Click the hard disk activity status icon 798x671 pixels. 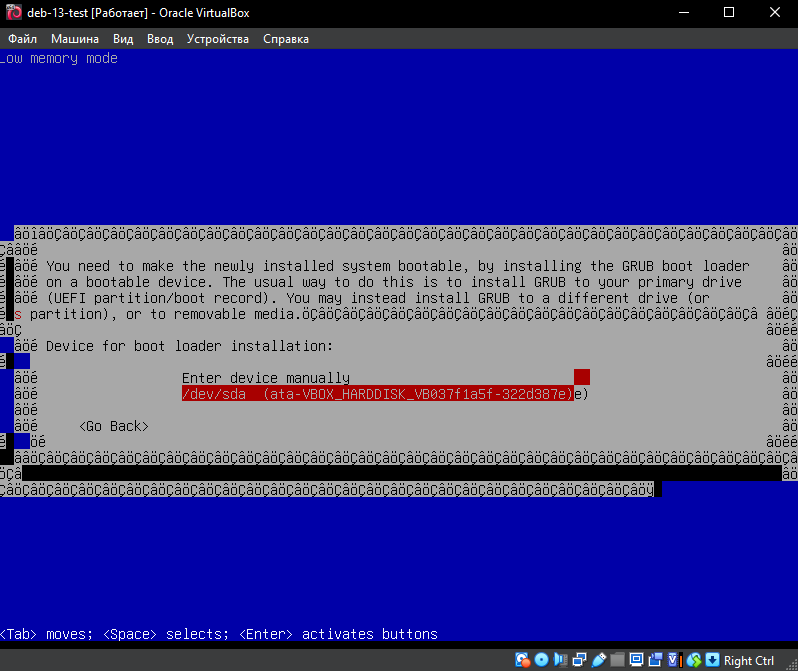pyautogui.click(x=523, y=660)
